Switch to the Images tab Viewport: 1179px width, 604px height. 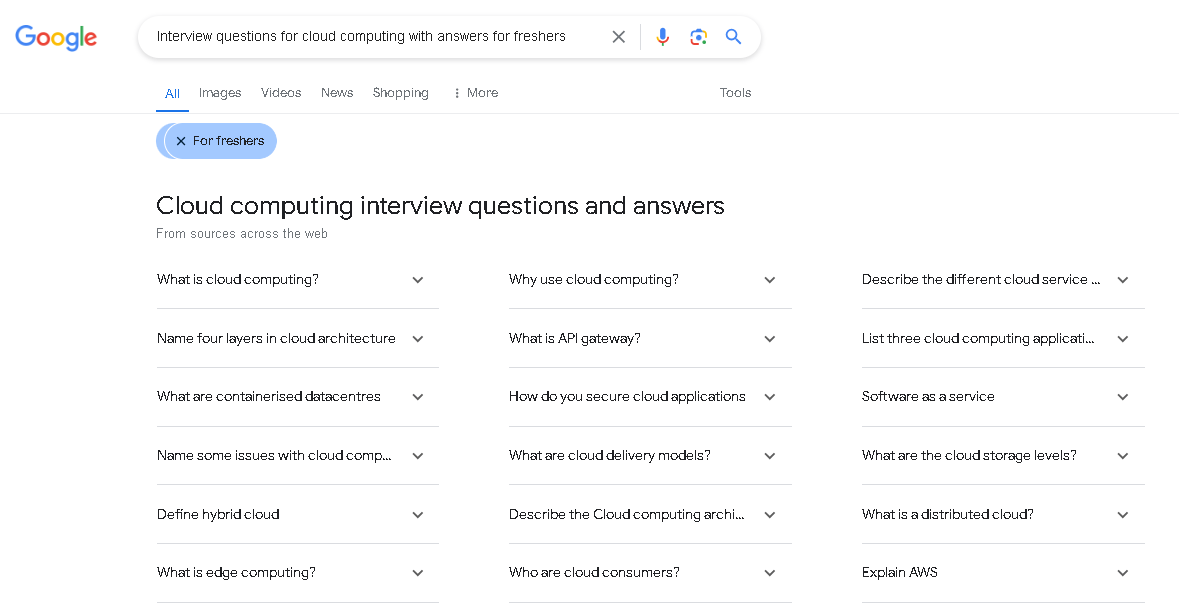coord(220,93)
